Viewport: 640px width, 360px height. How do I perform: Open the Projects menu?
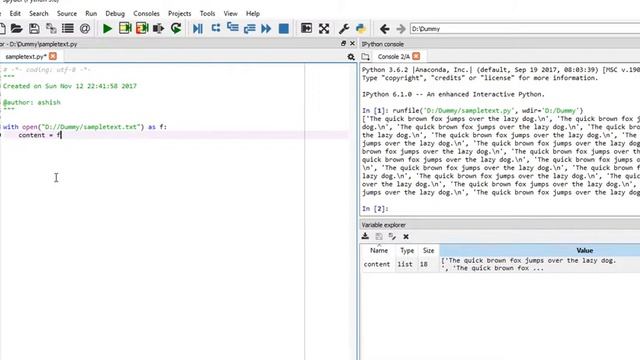(180, 13)
